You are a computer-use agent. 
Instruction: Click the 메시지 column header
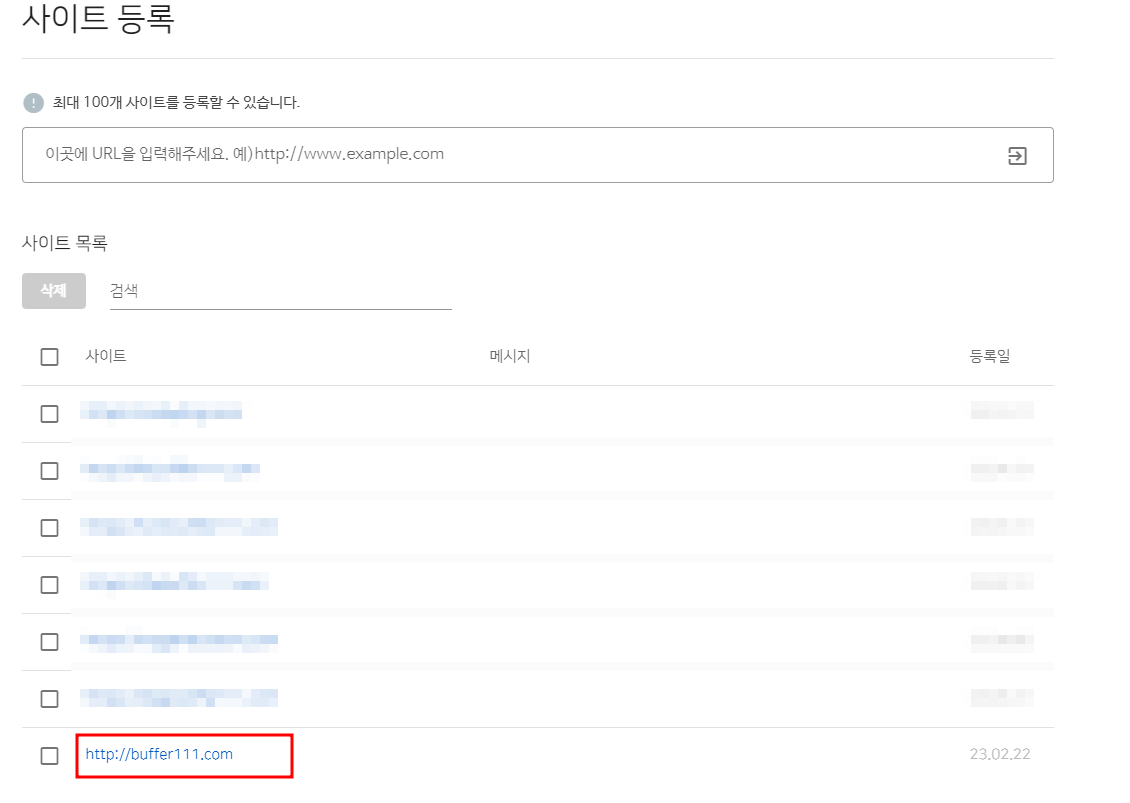pos(510,356)
